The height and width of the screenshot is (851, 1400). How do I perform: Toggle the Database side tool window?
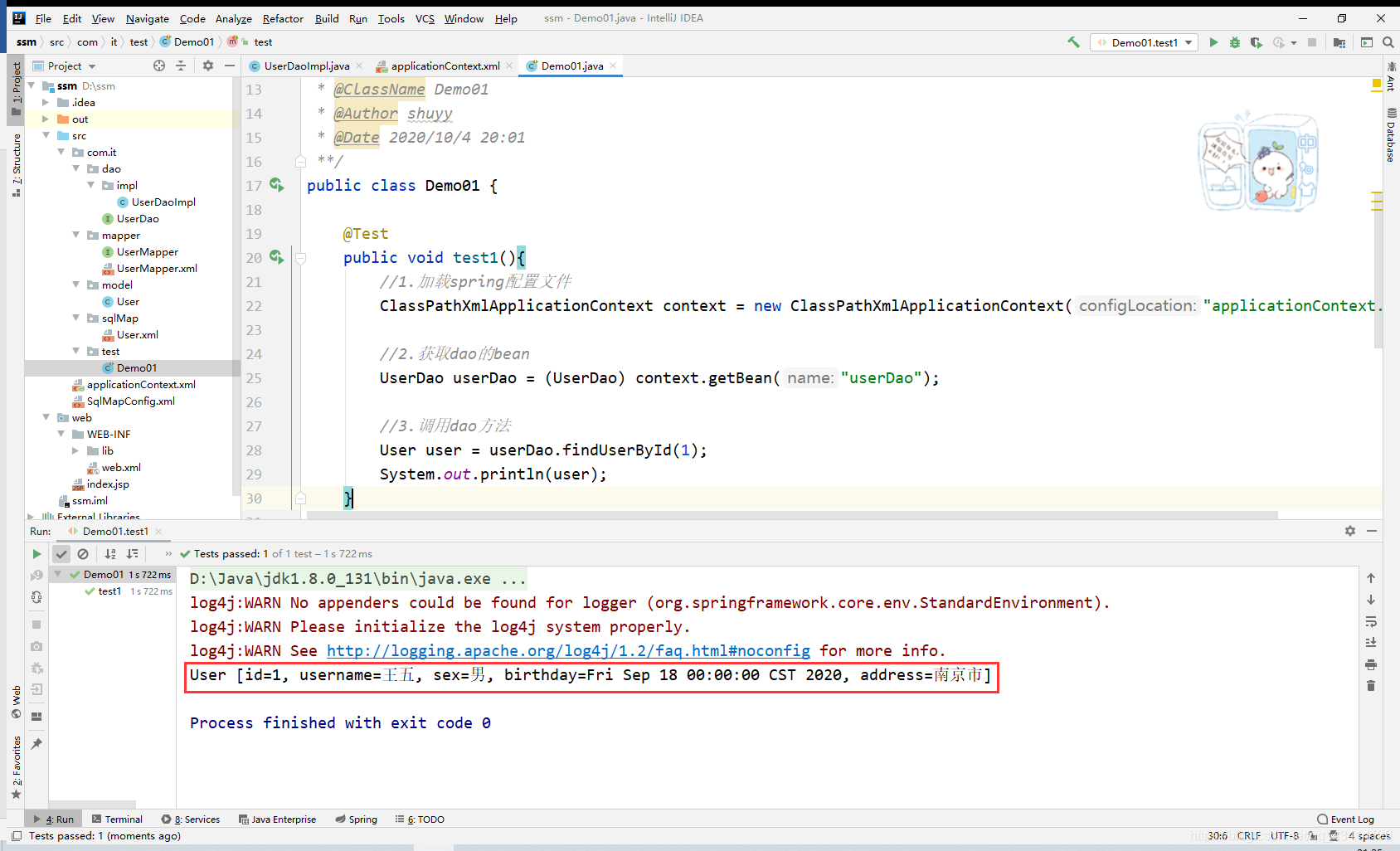coord(1391,134)
